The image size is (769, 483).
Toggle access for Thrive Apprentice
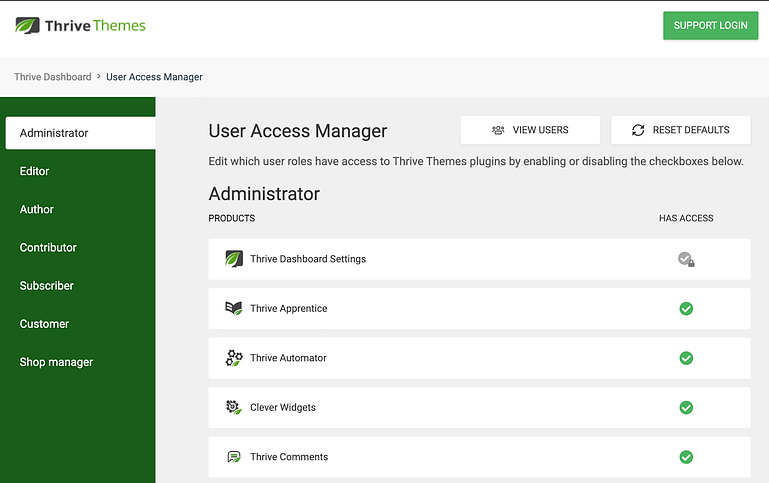(x=686, y=308)
